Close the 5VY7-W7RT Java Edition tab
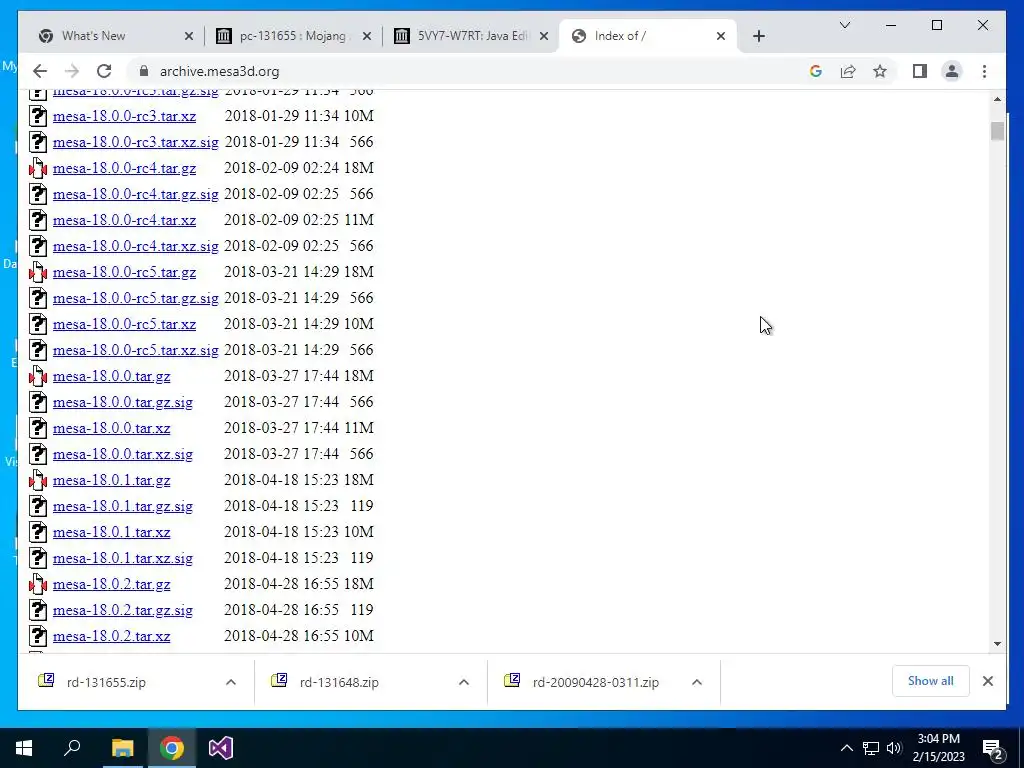1024x768 pixels. (543, 36)
